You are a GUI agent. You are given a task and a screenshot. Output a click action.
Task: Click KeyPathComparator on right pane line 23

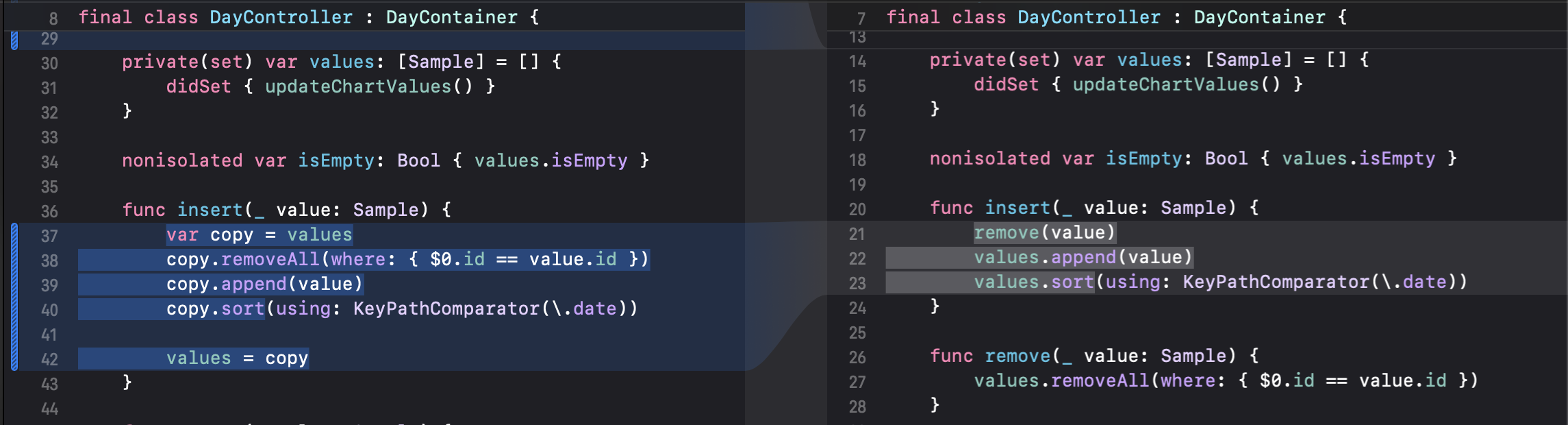point(1276,282)
